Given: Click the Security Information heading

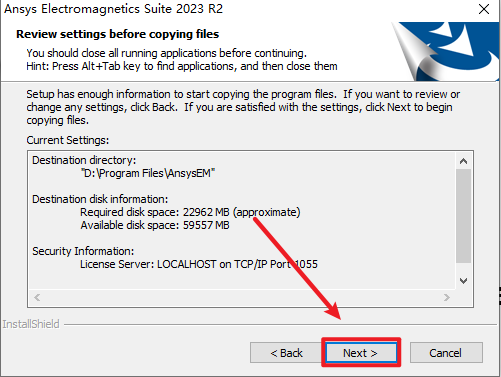Looking at the screenshot, I should coord(83,251).
